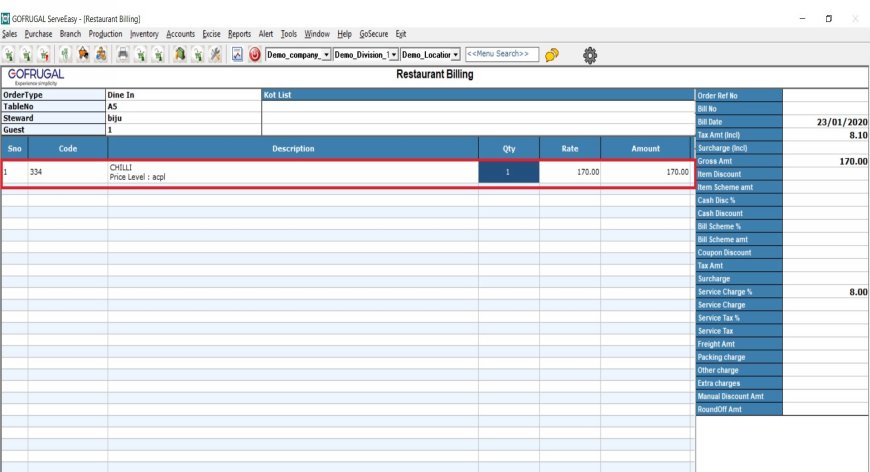Open the Inventory menu
The height and width of the screenshot is (472, 870).
pyautogui.click(x=144, y=34)
